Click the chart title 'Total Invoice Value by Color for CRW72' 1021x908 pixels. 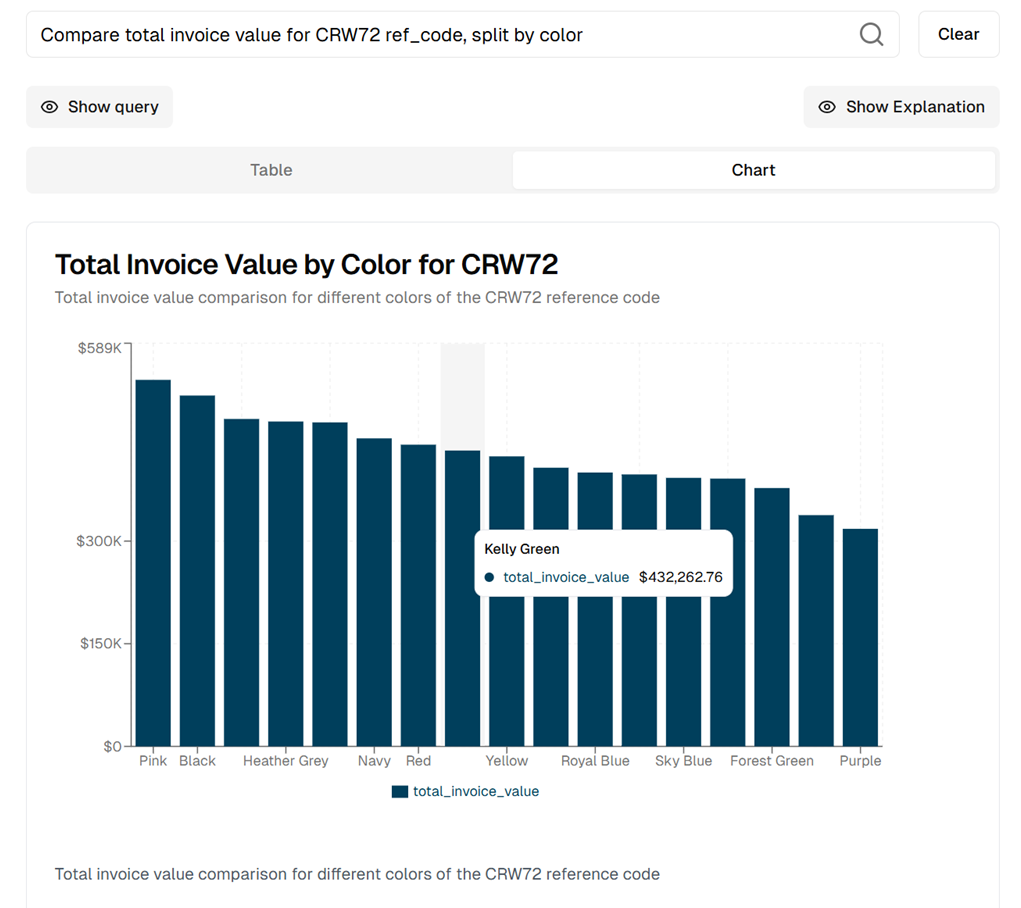coord(306,264)
